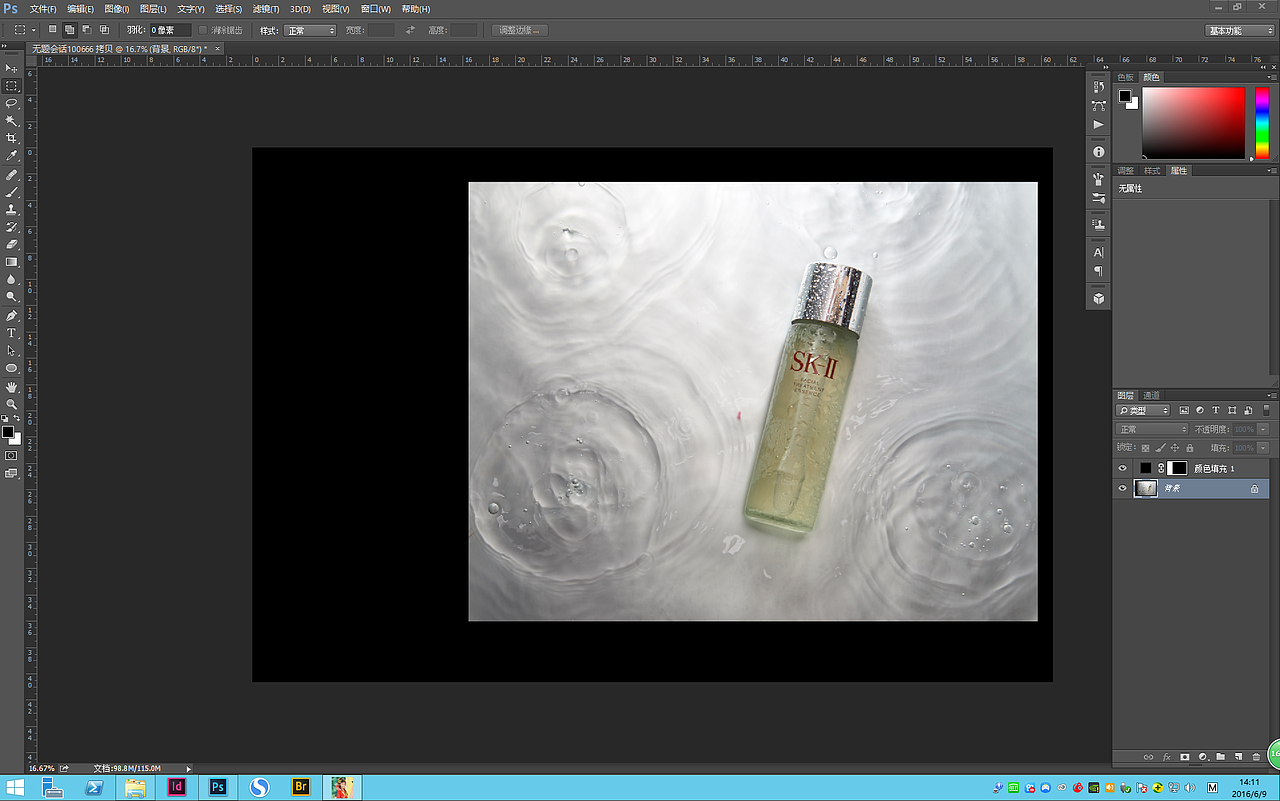Viewport: 1280px width, 801px height.
Task: Select the Gradient tool
Action: click(x=12, y=262)
